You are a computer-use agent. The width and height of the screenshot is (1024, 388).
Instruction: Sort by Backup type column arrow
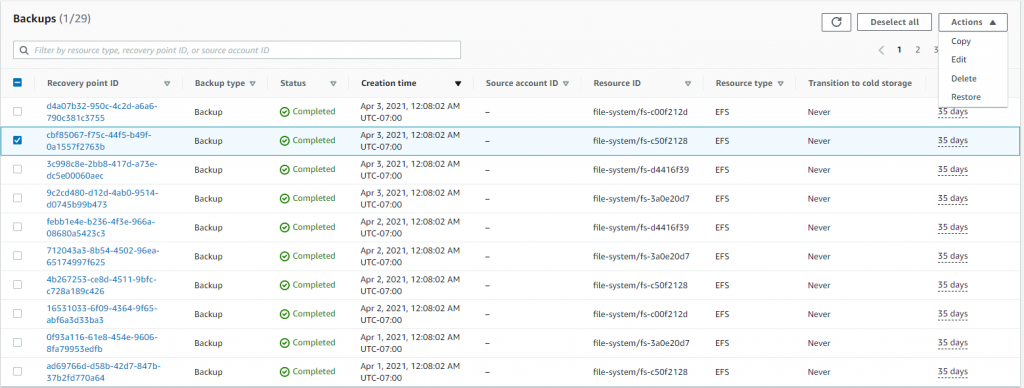(x=253, y=84)
